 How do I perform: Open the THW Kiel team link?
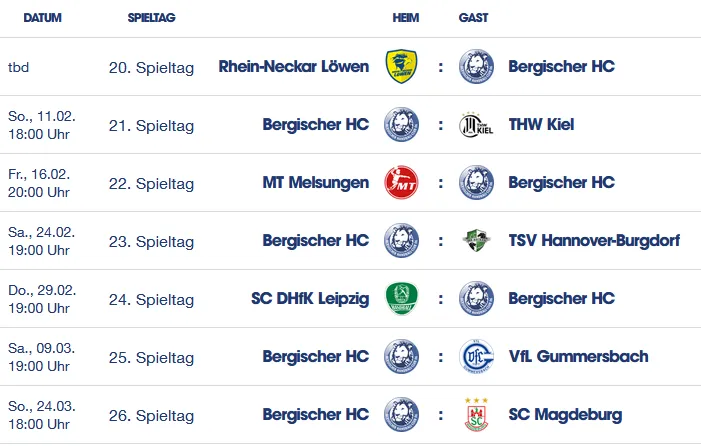tap(541, 125)
